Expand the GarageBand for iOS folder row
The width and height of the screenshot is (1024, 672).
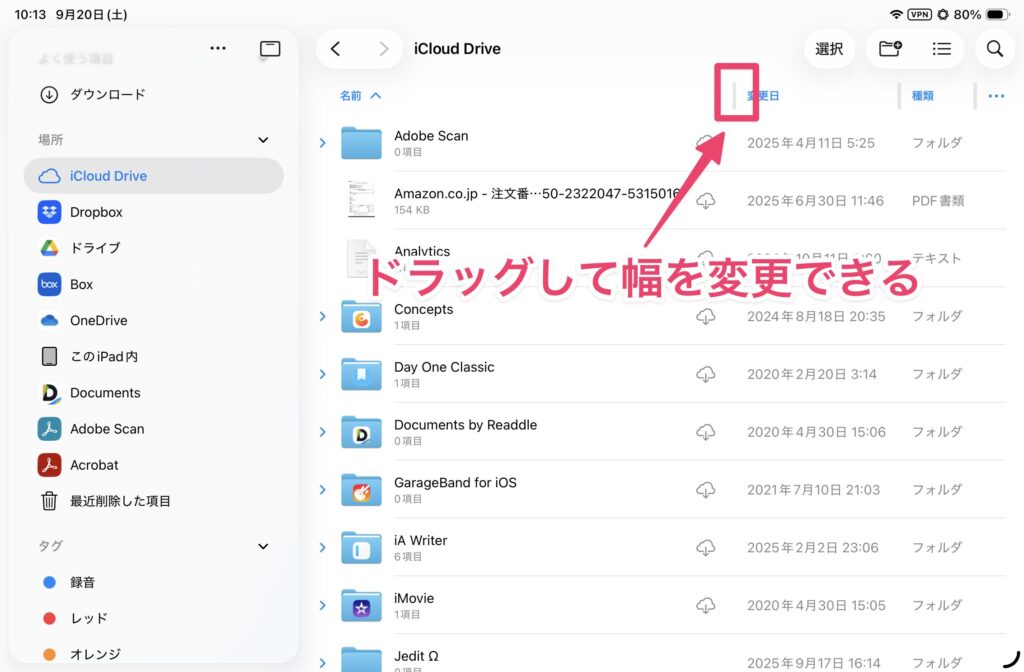pyautogui.click(x=323, y=490)
